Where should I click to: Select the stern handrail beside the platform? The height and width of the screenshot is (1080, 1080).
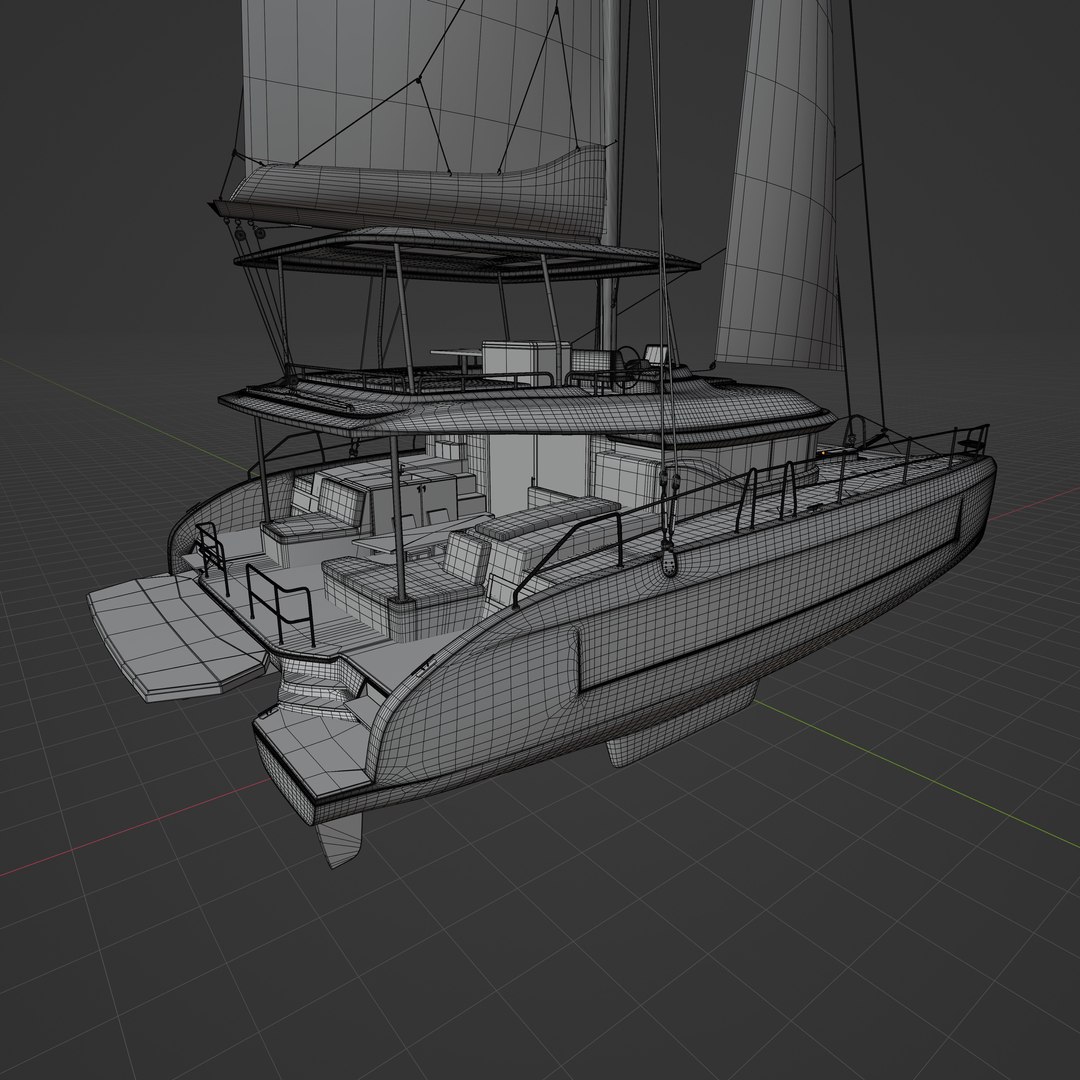pyautogui.click(x=279, y=604)
